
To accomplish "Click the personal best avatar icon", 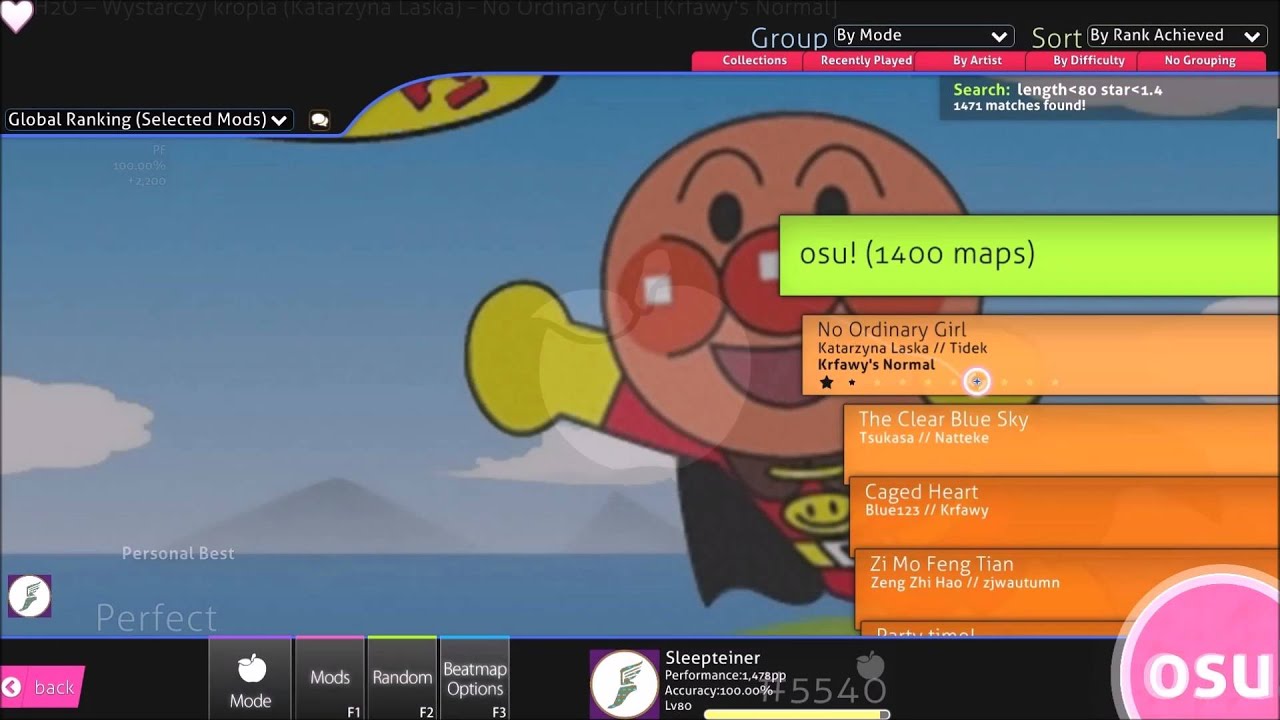I will pyautogui.click(x=29, y=596).
